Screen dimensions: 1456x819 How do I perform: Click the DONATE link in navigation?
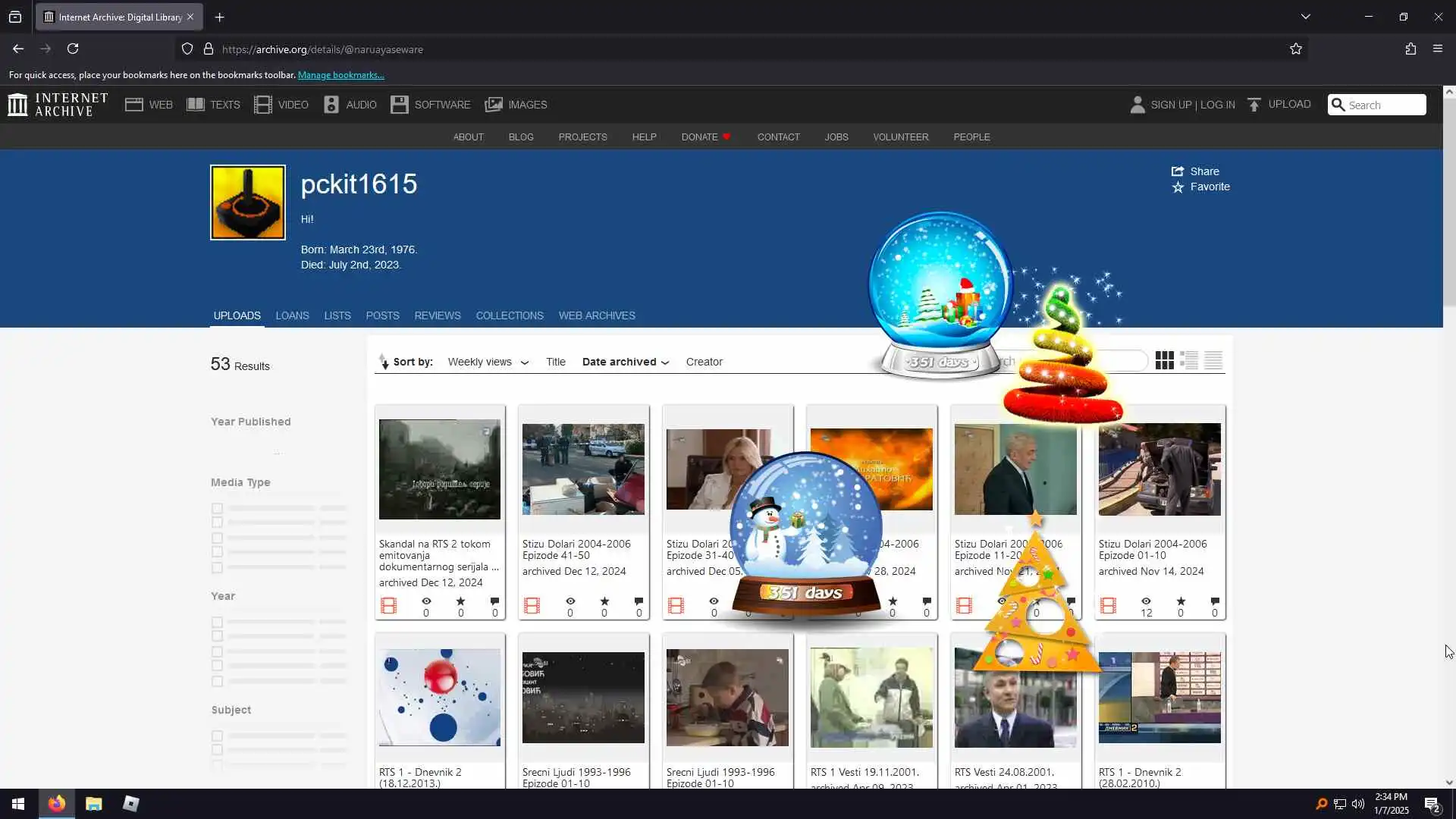click(x=699, y=137)
